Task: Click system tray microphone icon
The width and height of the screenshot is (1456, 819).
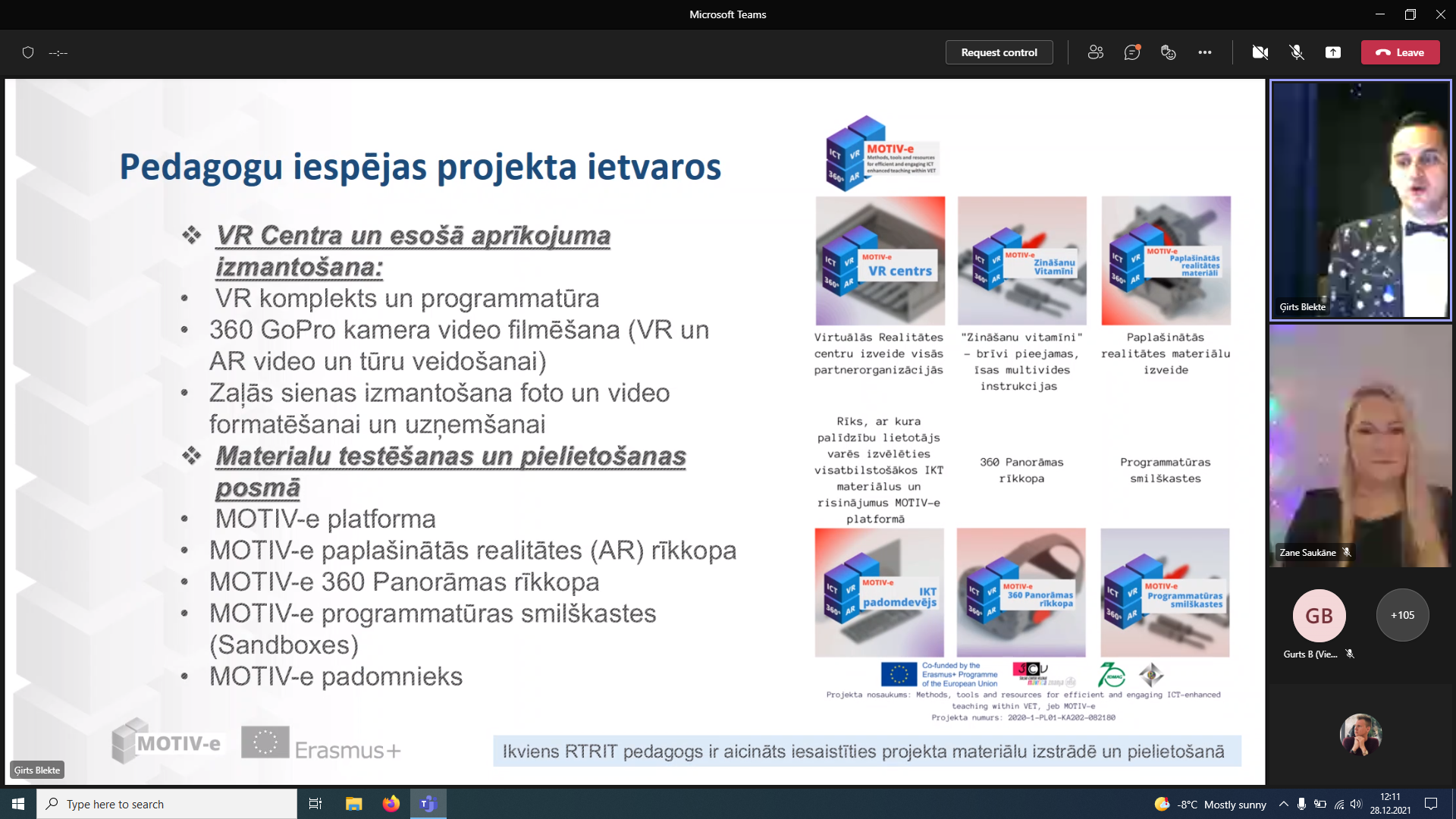Action: click(x=1301, y=804)
